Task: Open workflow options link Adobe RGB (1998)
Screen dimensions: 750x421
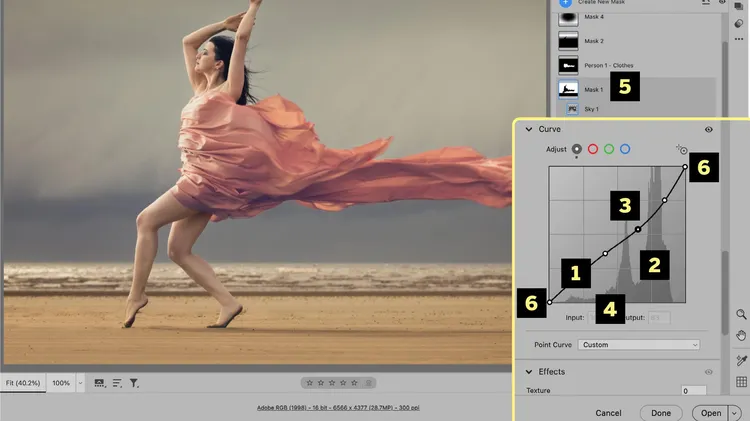Action: tap(338, 408)
